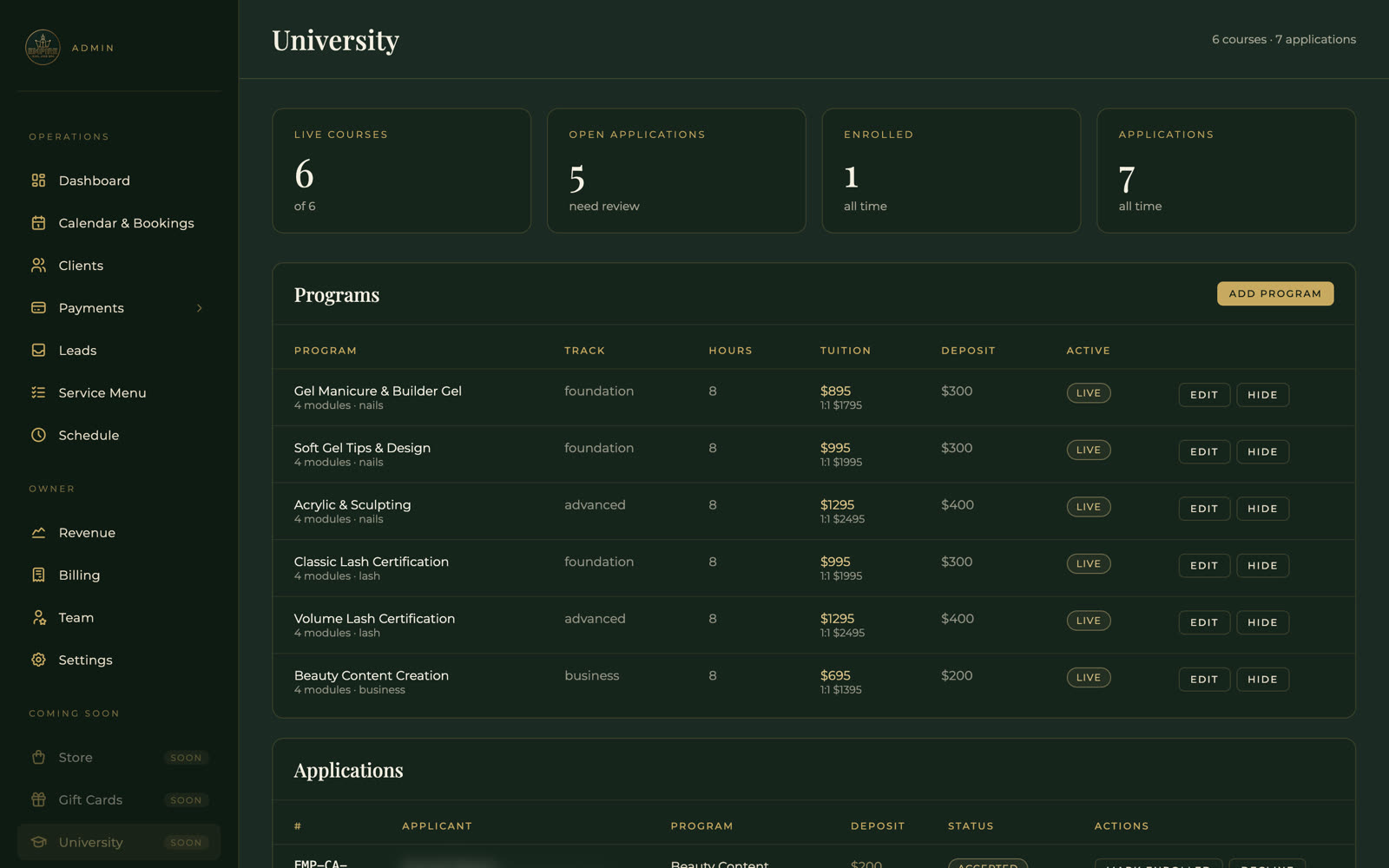Click the Team user icon
This screenshot has height=868, width=1389.
38,618
